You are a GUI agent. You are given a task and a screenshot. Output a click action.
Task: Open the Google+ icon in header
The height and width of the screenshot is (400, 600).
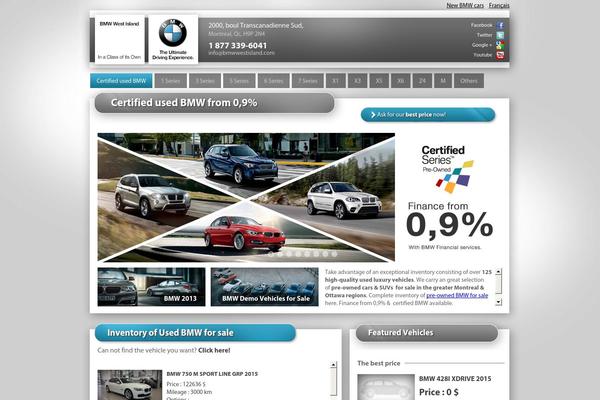tap(500, 45)
